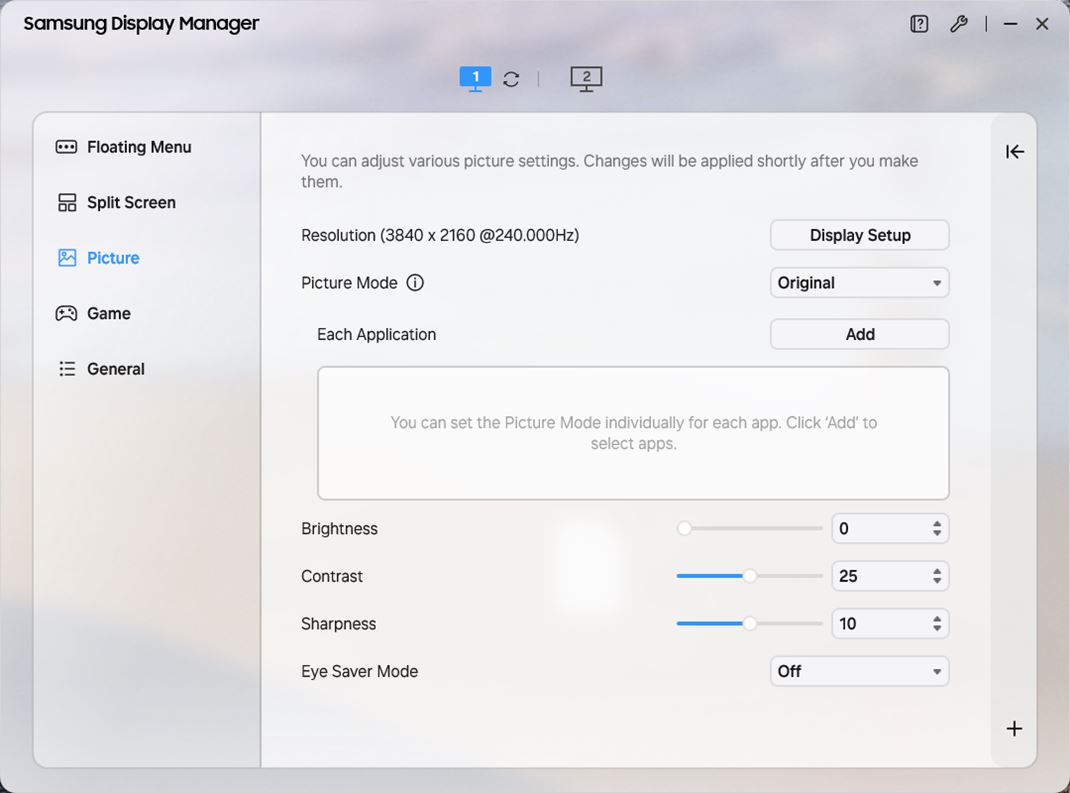Click the Contrast slider thumb

tap(749, 576)
